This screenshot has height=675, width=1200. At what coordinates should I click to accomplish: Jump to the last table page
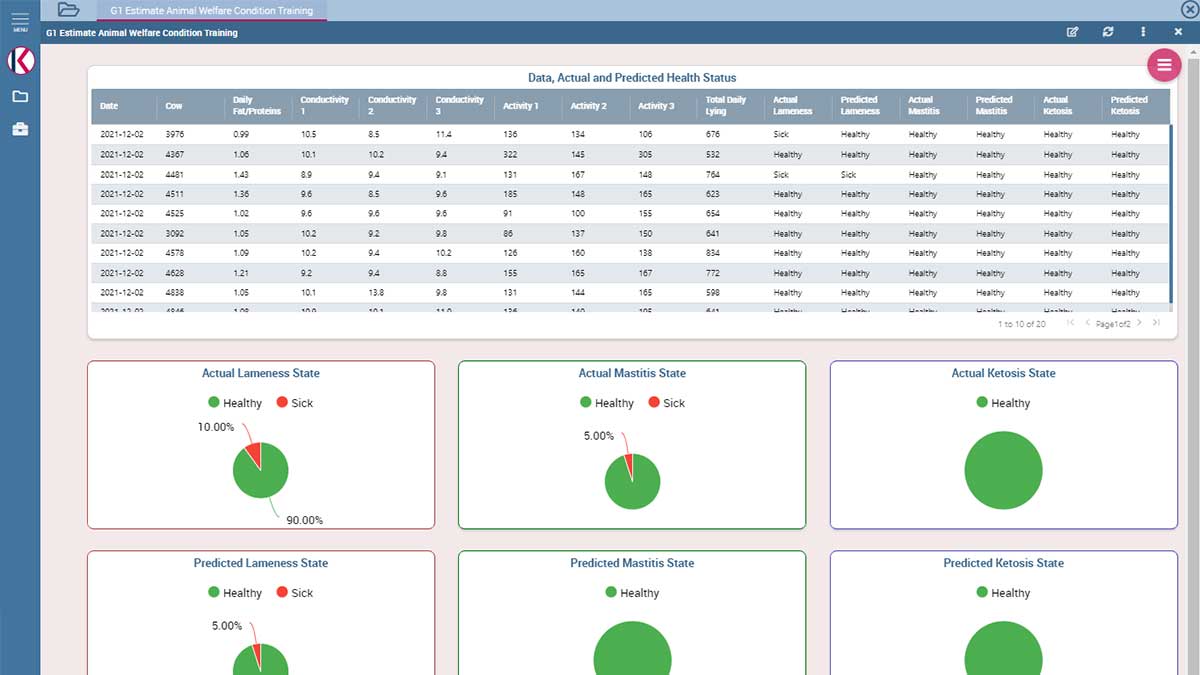pyautogui.click(x=1156, y=323)
